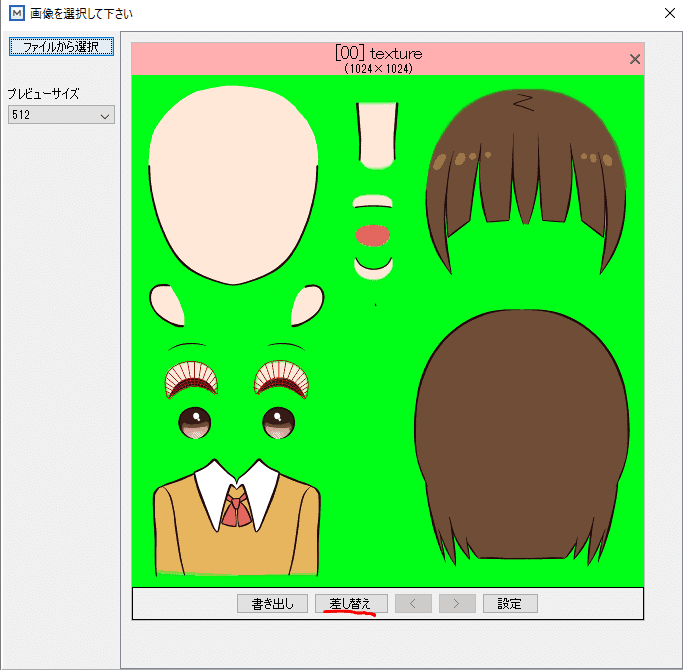Open the プレビューサイズ dropdown showing 512
This screenshot has height=670, width=683.
61,116
